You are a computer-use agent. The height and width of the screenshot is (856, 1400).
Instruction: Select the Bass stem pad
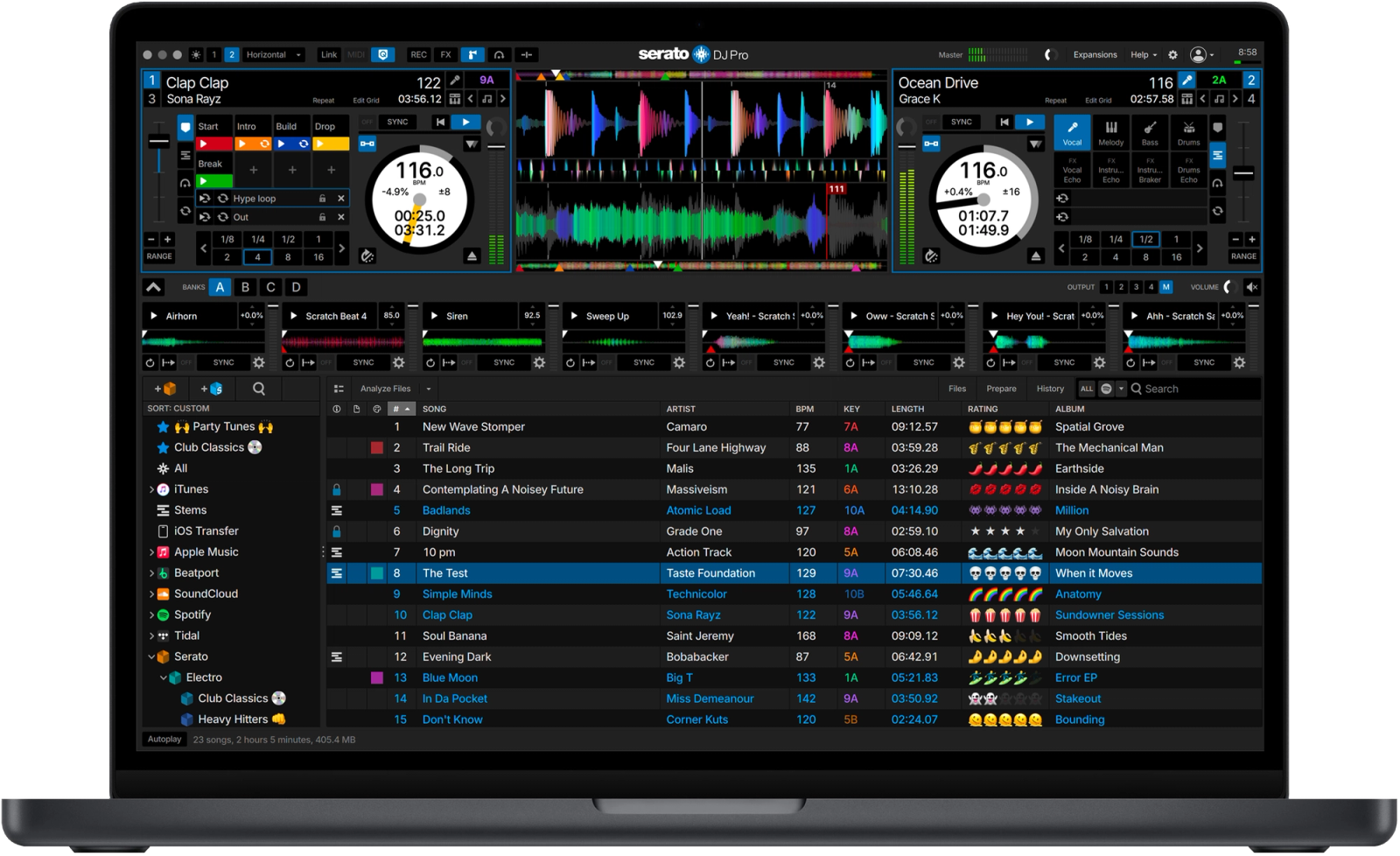(x=1150, y=133)
